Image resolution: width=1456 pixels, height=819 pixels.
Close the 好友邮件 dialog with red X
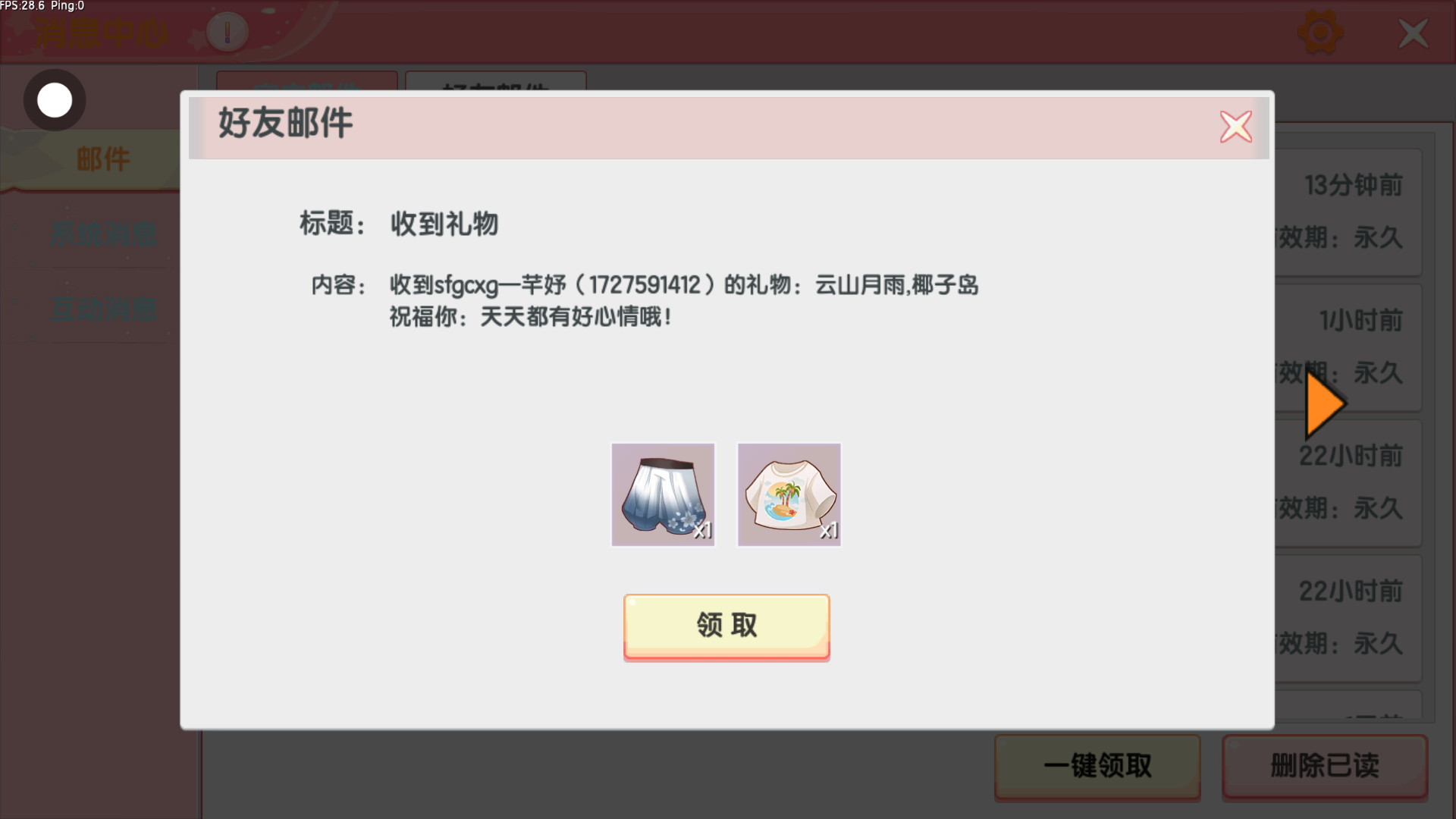pyautogui.click(x=1235, y=127)
